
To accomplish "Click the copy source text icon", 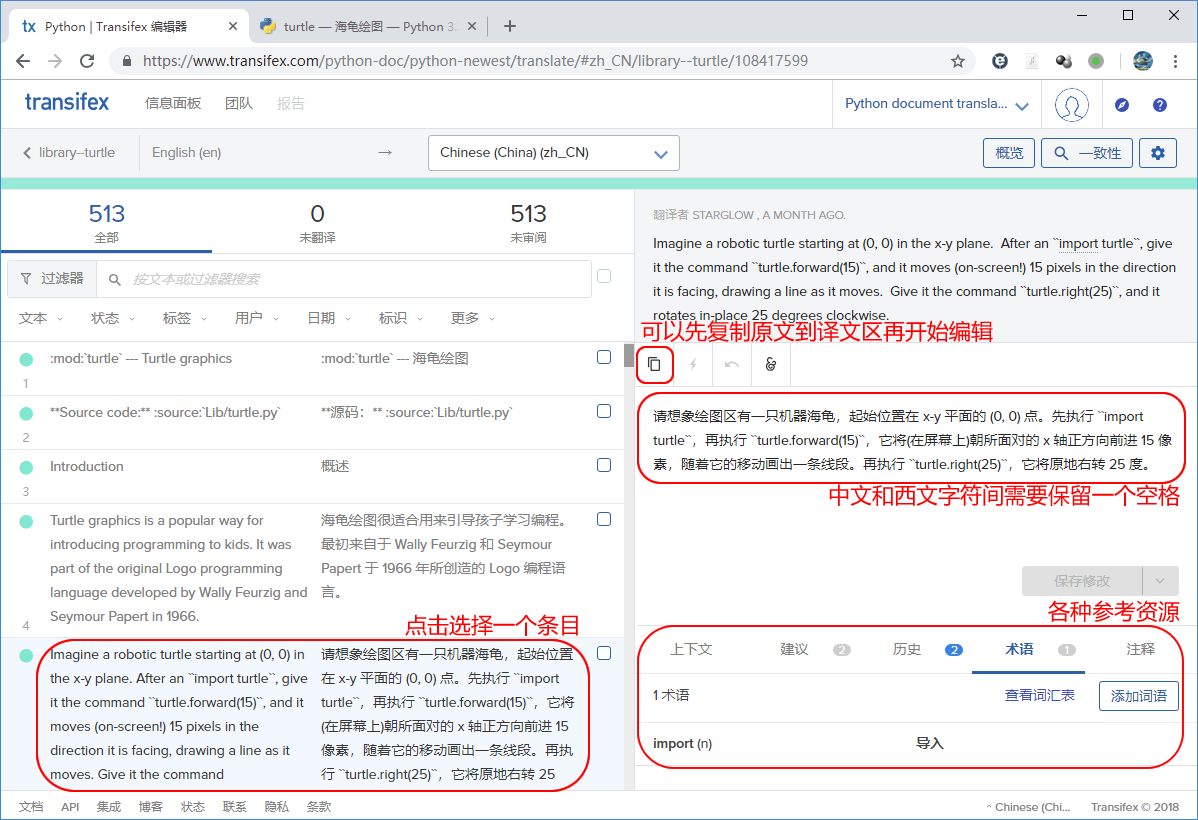I will point(654,365).
